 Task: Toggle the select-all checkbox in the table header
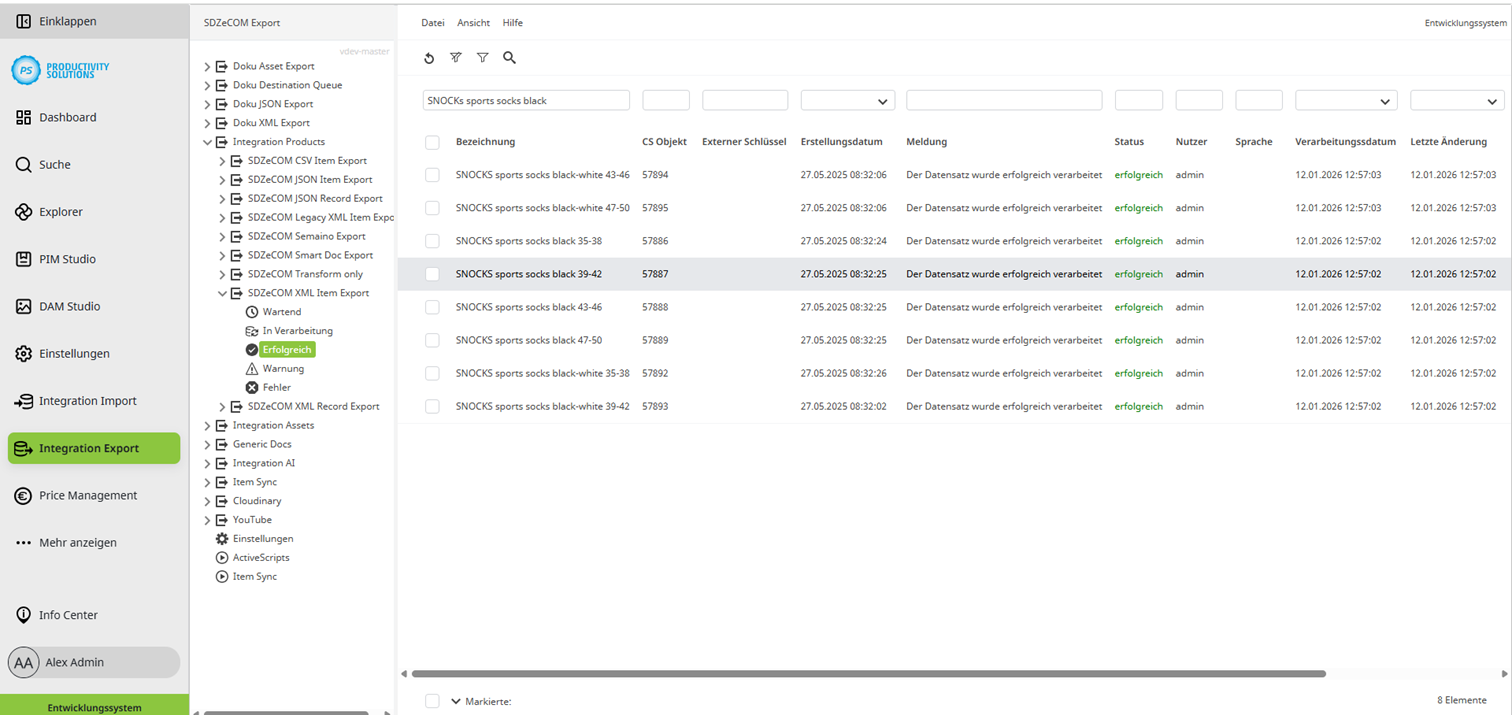[x=432, y=143]
